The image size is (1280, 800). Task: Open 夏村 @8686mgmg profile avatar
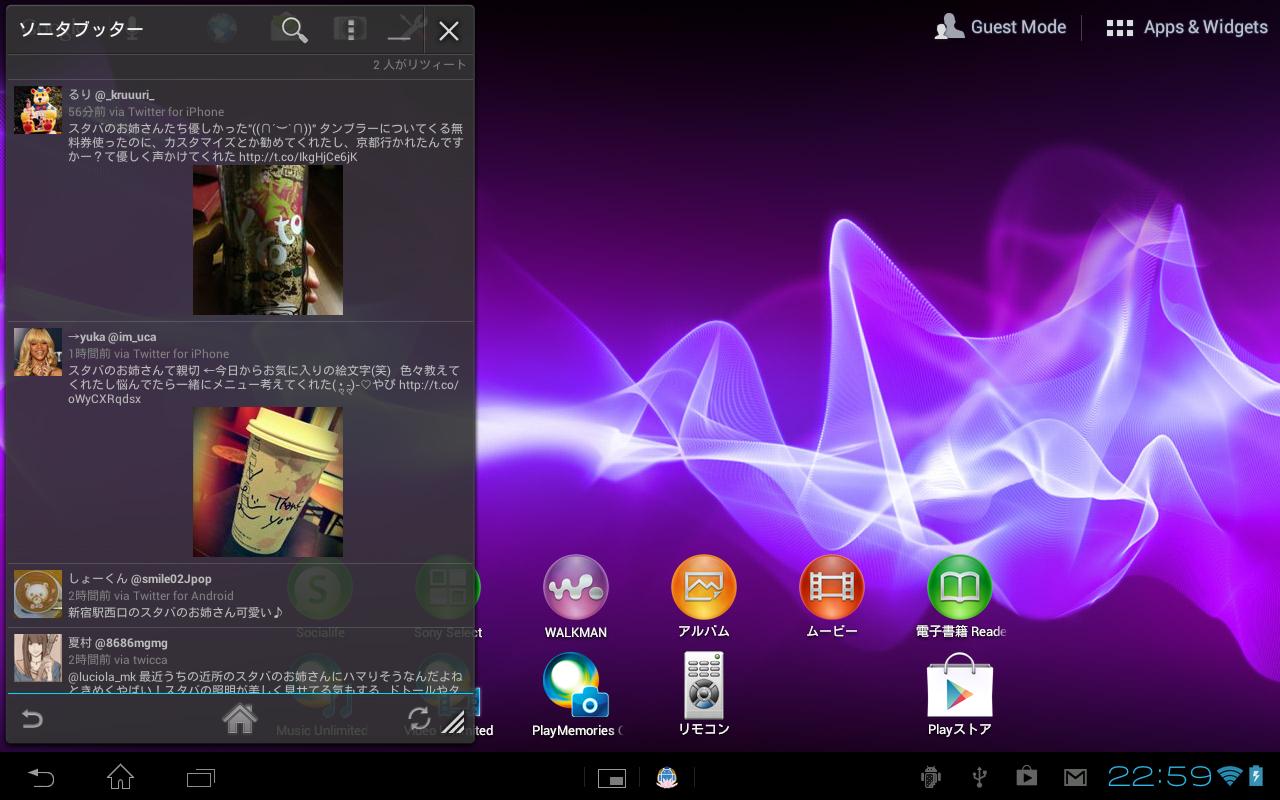[38, 658]
